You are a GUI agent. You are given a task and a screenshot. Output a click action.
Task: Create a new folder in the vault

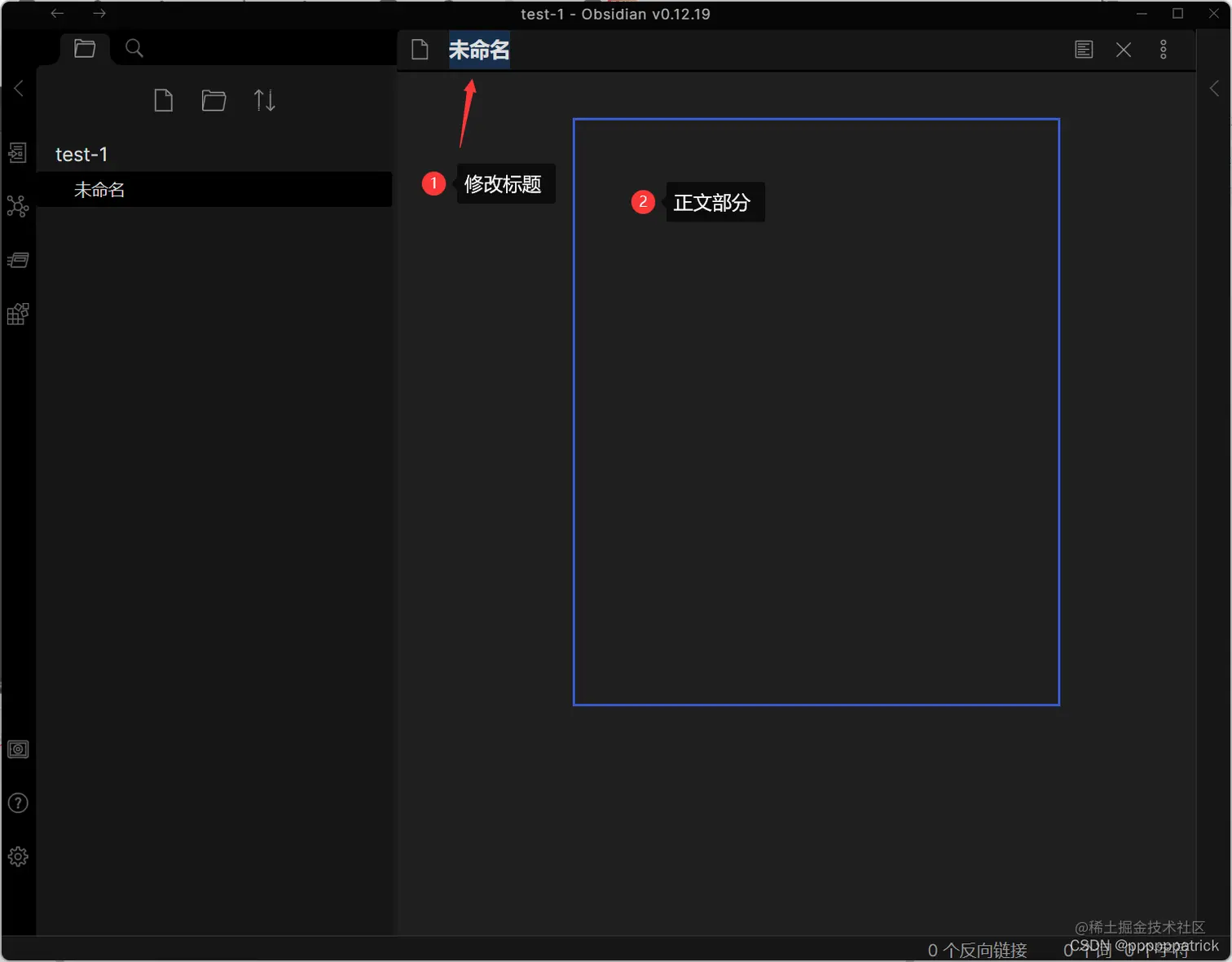pyautogui.click(x=213, y=99)
